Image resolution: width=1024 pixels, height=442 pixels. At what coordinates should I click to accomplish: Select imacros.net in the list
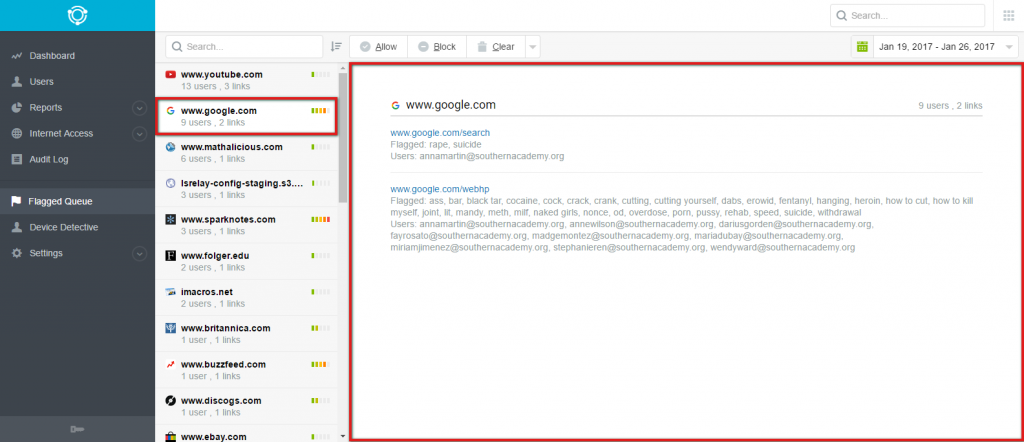point(247,298)
